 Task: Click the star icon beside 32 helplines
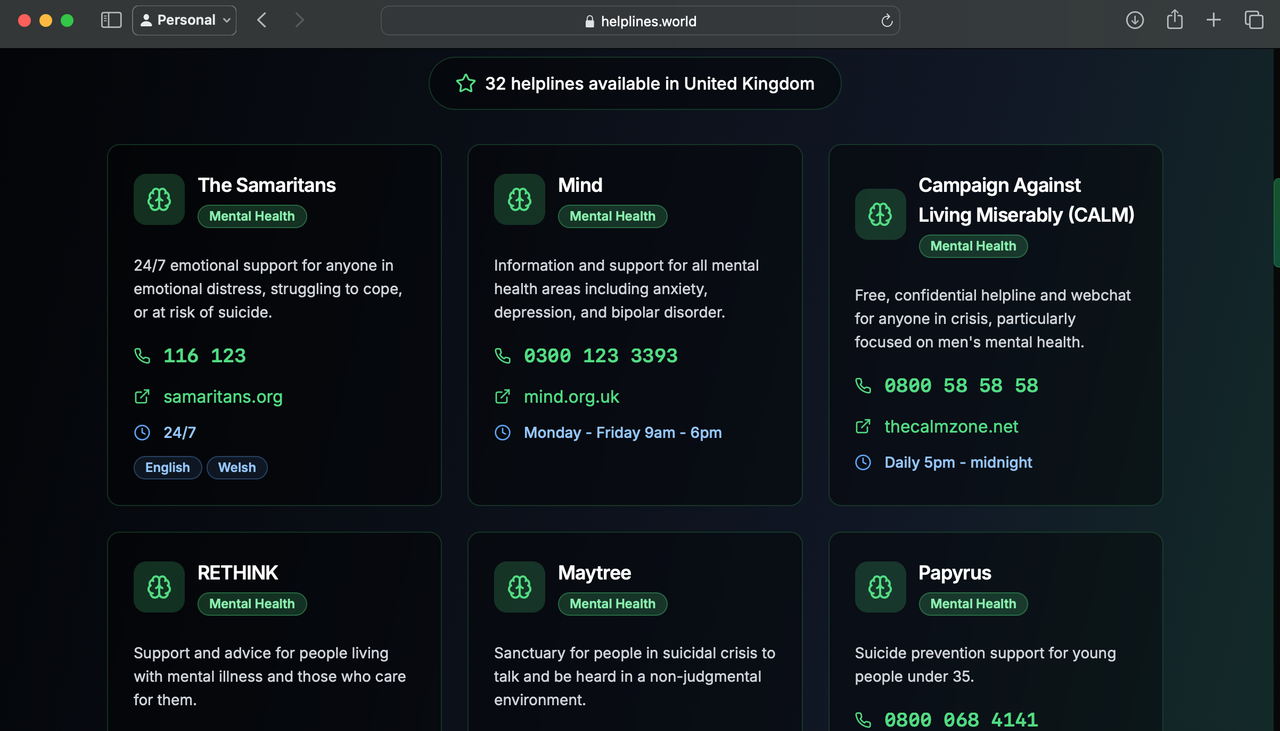pos(466,84)
